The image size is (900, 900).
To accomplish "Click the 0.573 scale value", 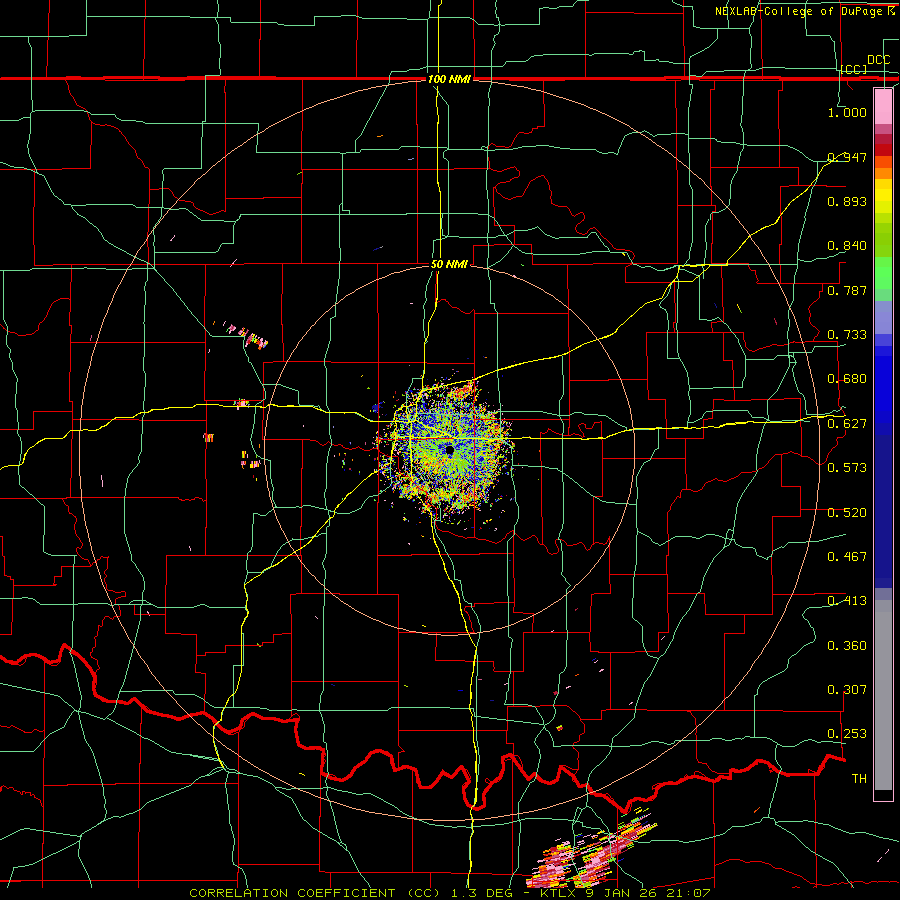I will click(847, 467).
